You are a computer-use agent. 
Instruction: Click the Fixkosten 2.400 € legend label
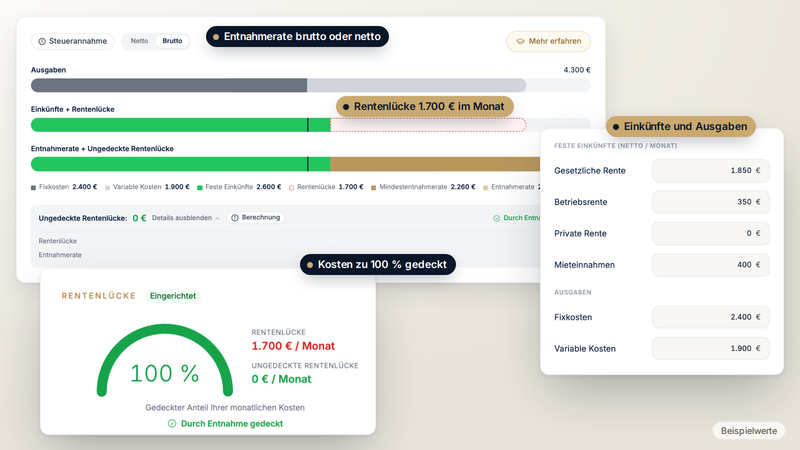click(x=68, y=187)
